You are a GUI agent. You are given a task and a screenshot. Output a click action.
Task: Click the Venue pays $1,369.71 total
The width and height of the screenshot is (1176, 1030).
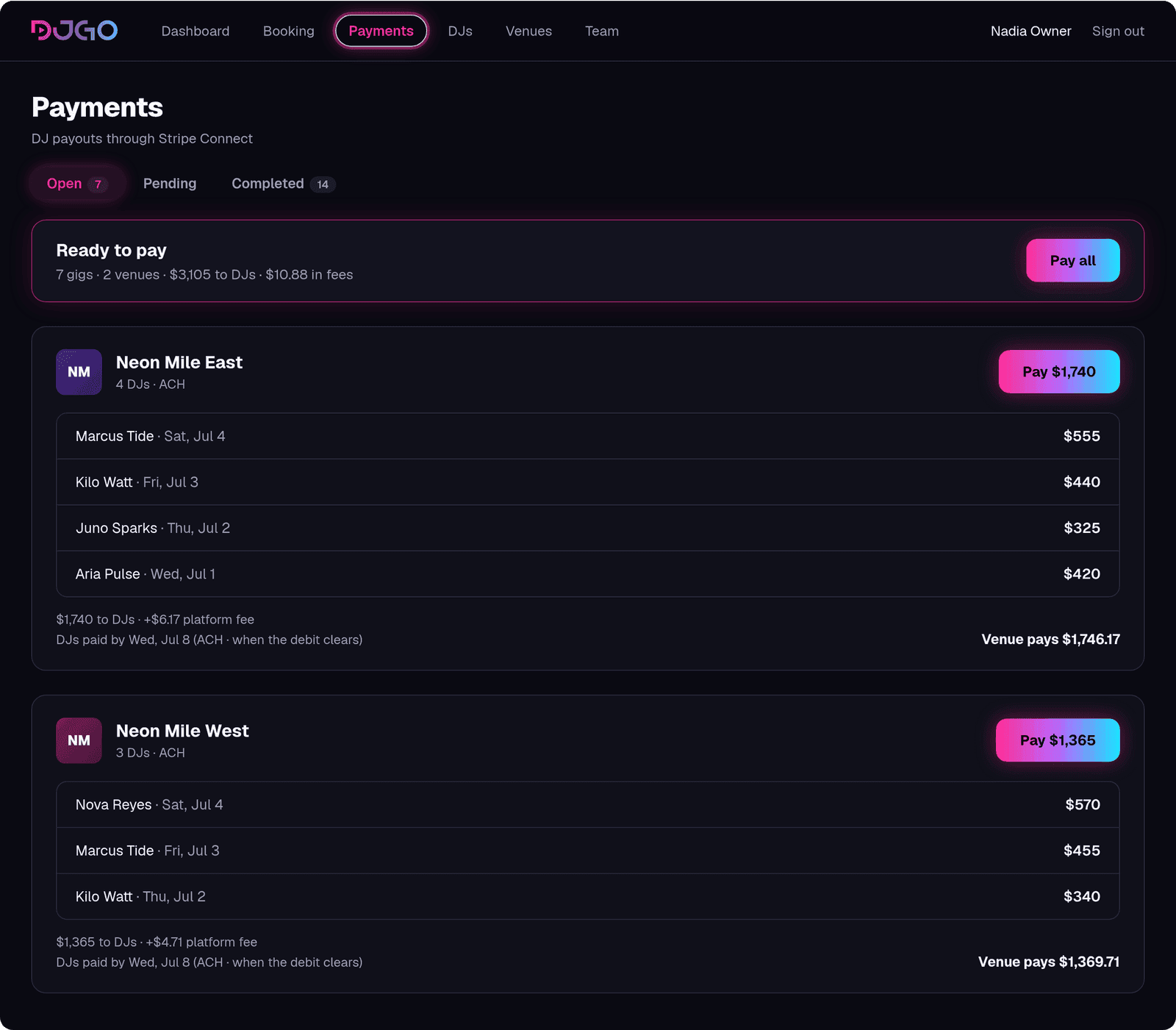tap(1049, 962)
